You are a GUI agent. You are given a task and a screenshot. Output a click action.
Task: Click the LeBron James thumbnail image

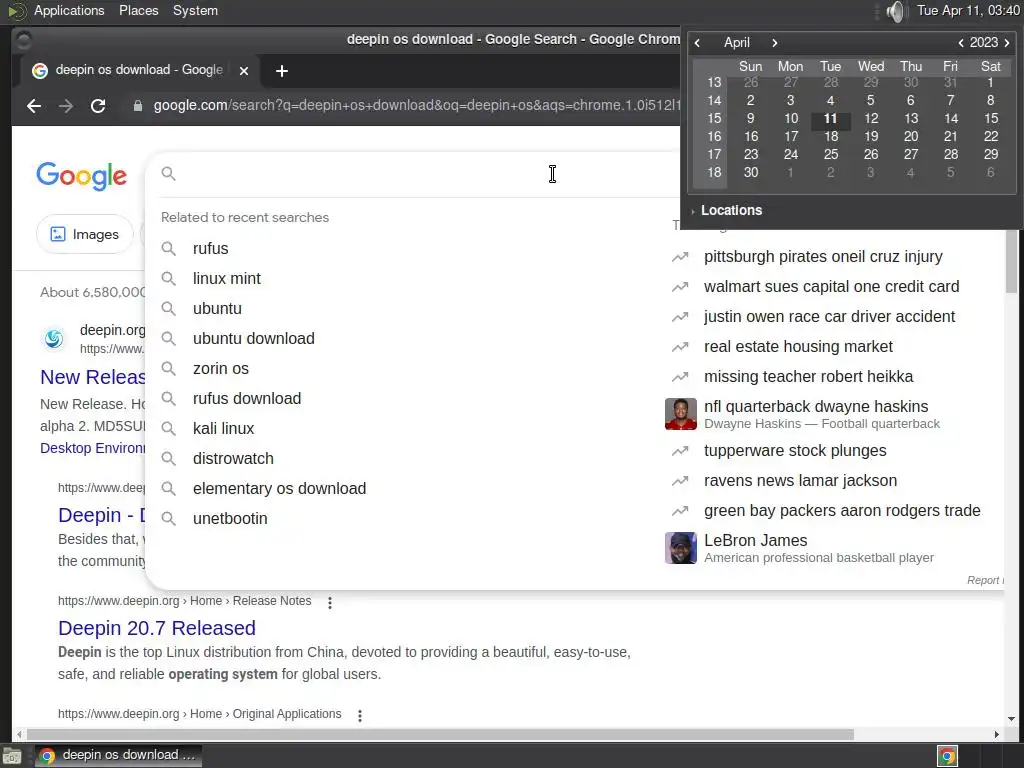[x=680, y=548]
